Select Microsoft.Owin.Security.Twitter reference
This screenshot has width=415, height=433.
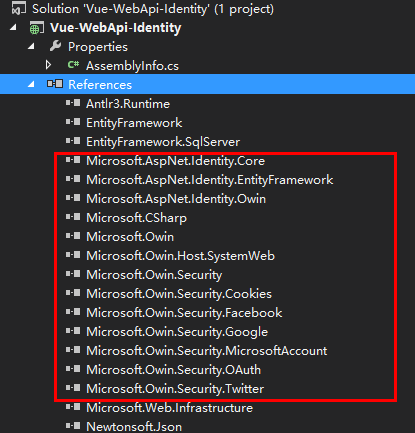pos(175,389)
